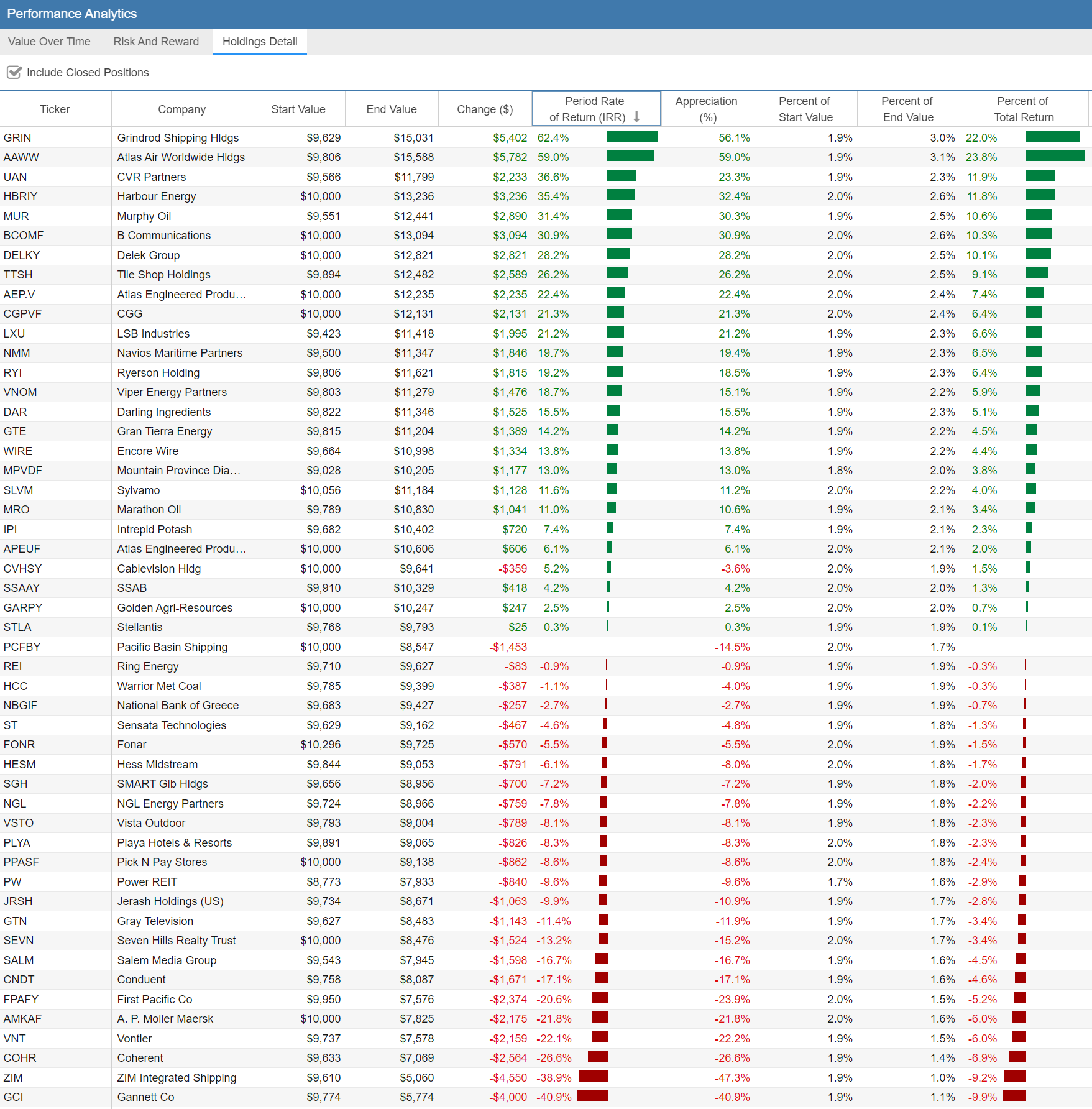Viewport: 1092px width, 1109px height.
Task: Click Pacific Basin Shipping company name
Action: [172, 647]
